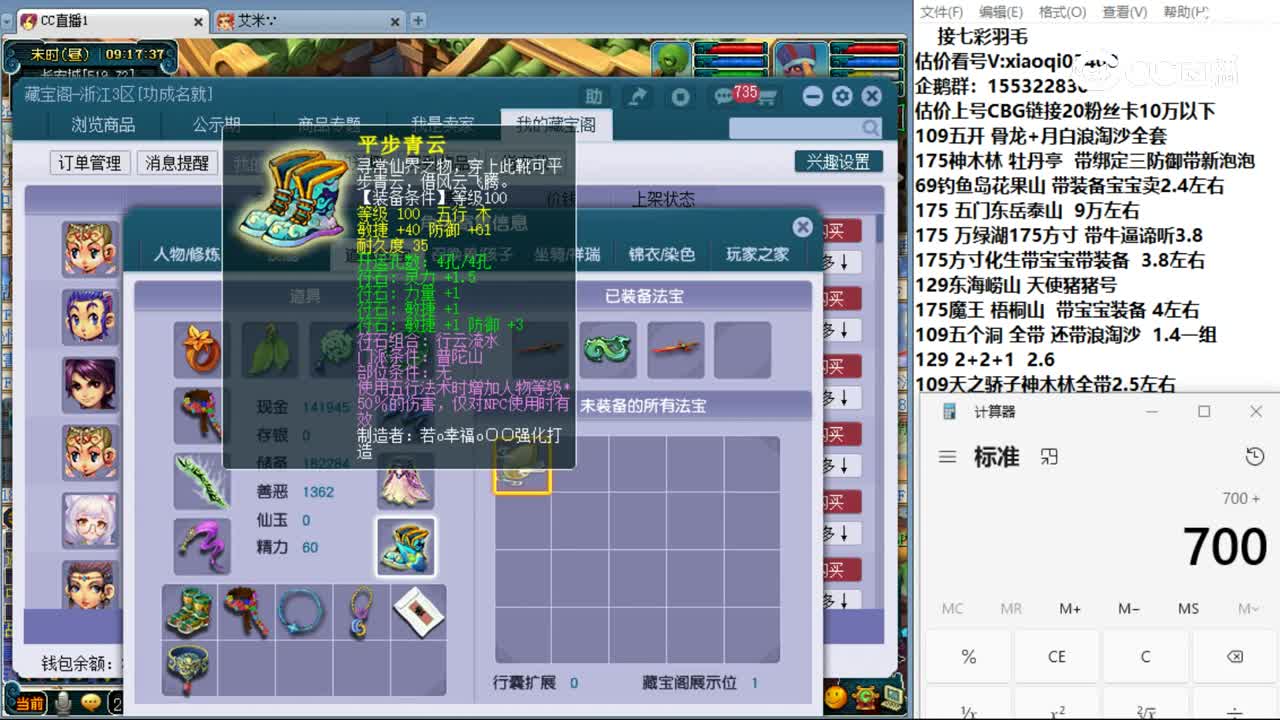Select the purple ribbon whip item
Viewport: 1280px width, 720px height.
(x=201, y=546)
